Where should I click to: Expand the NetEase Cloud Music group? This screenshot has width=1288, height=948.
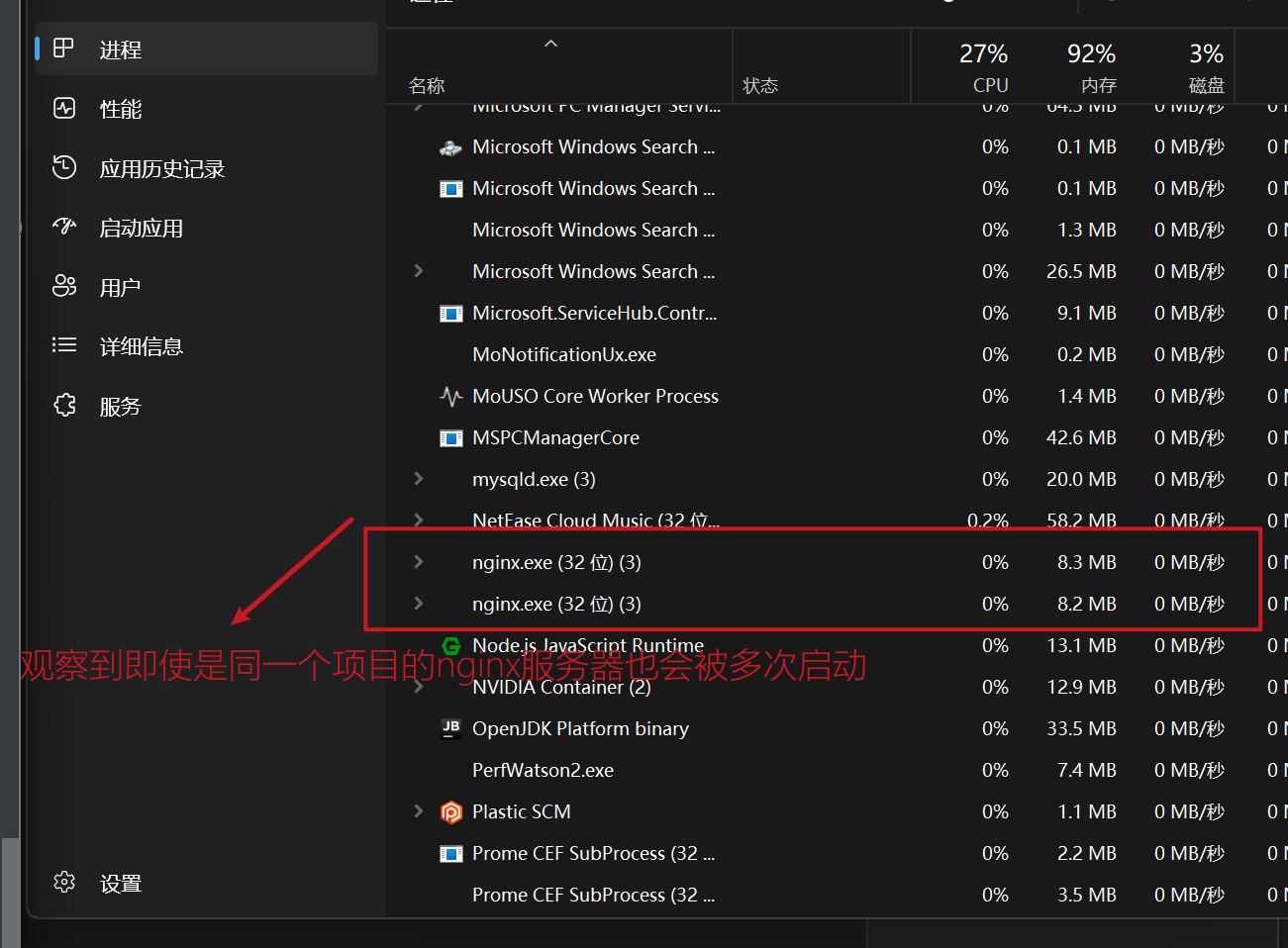[418, 520]
